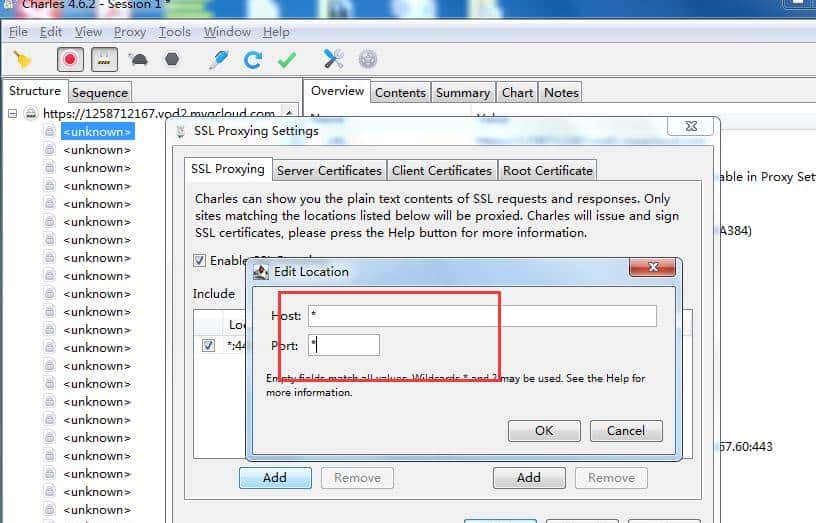Switch to the Sequence tab

(x=100, y=93)
